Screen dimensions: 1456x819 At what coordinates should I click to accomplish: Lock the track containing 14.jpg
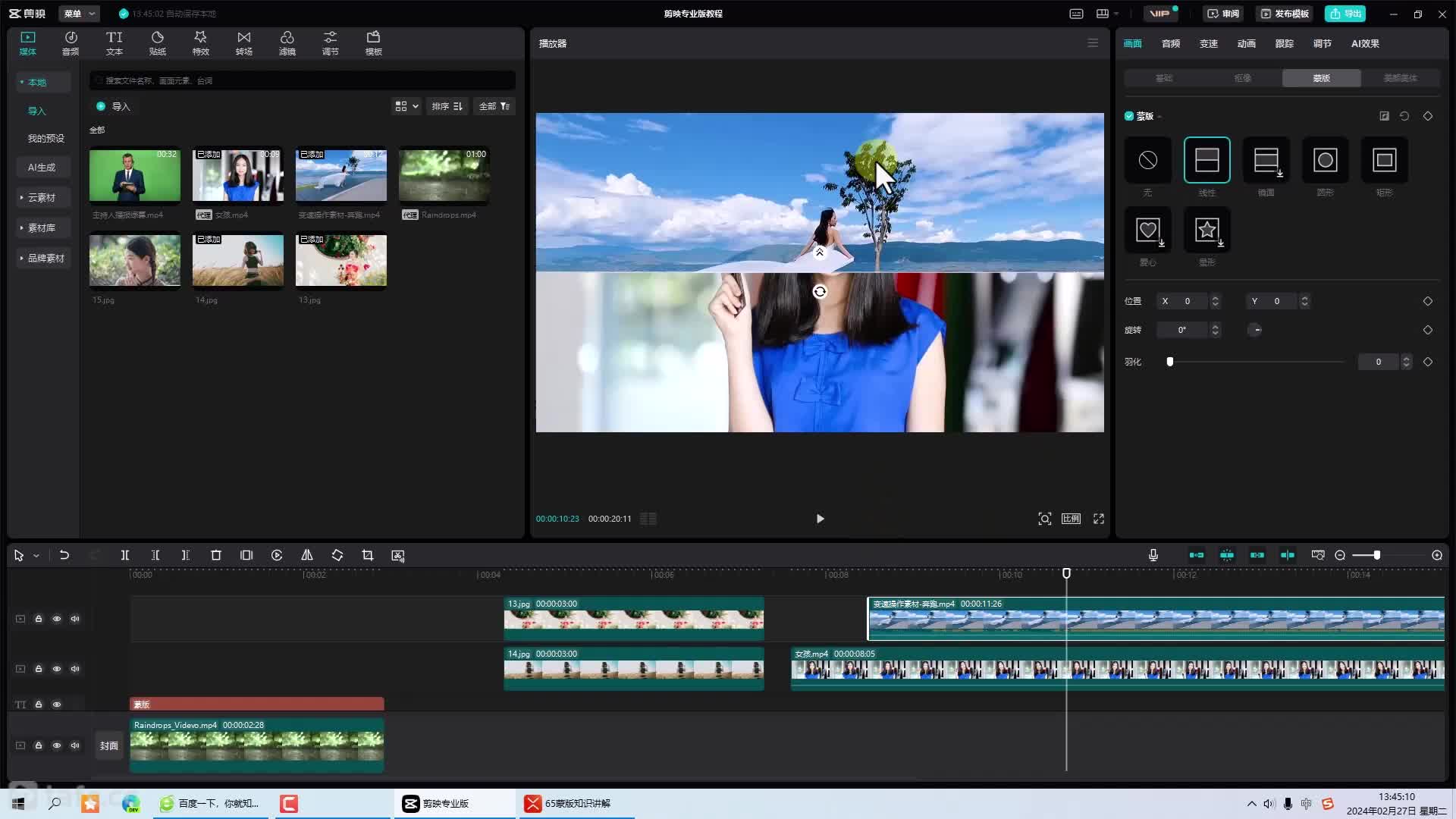39,669
